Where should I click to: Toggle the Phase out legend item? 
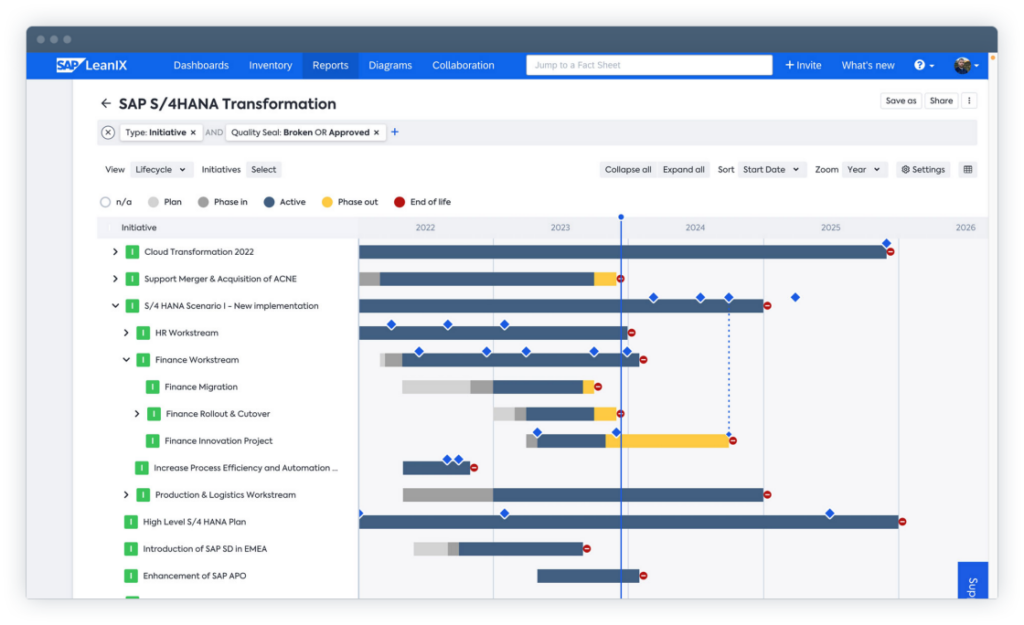click(x=350, y=202)
